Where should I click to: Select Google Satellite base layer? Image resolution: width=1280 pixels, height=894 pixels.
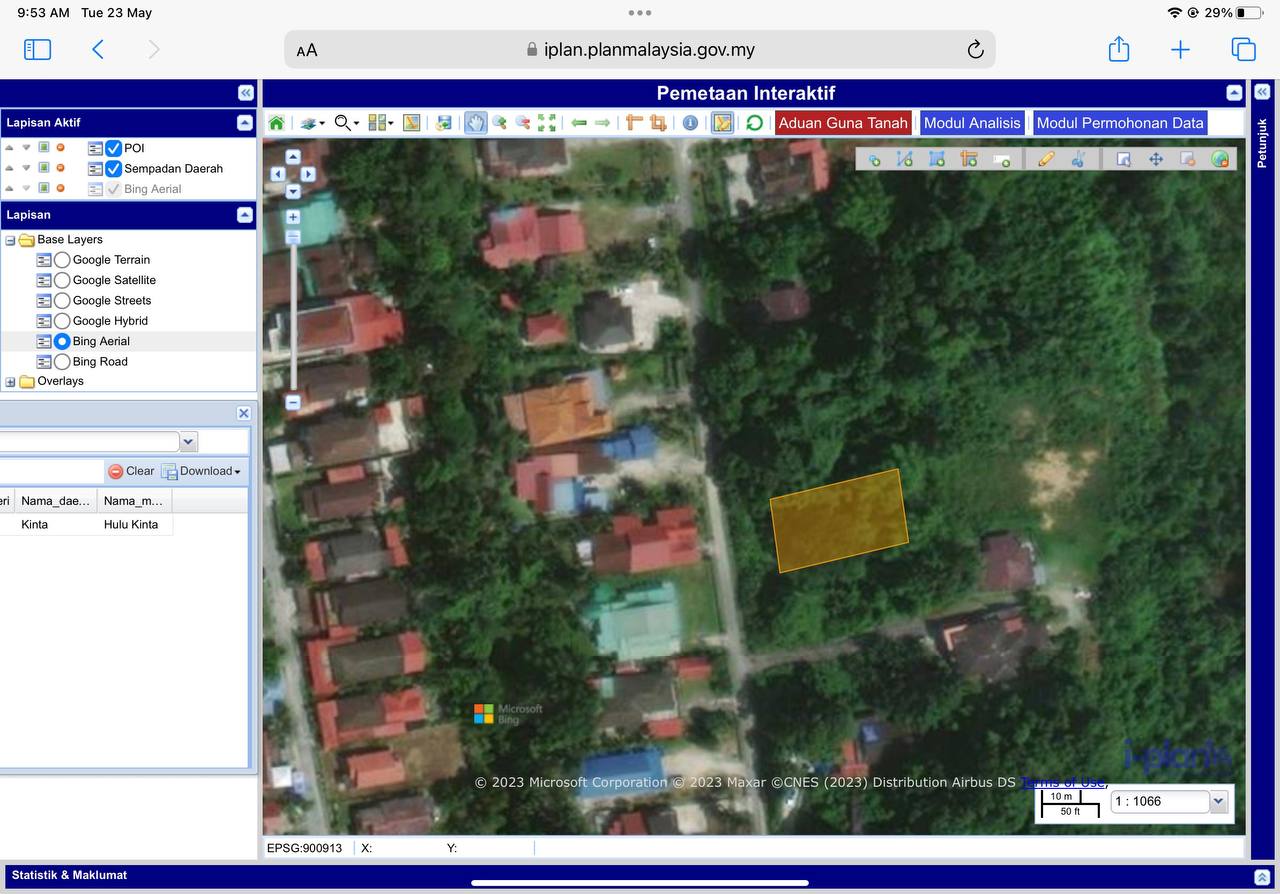[x=62, y=280]
